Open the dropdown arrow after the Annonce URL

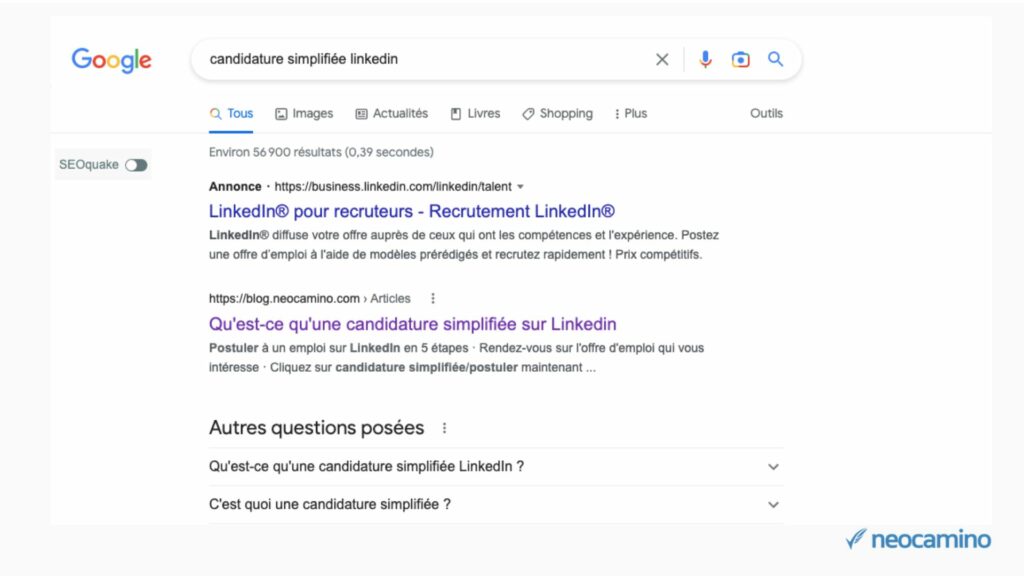pos(520,187)
